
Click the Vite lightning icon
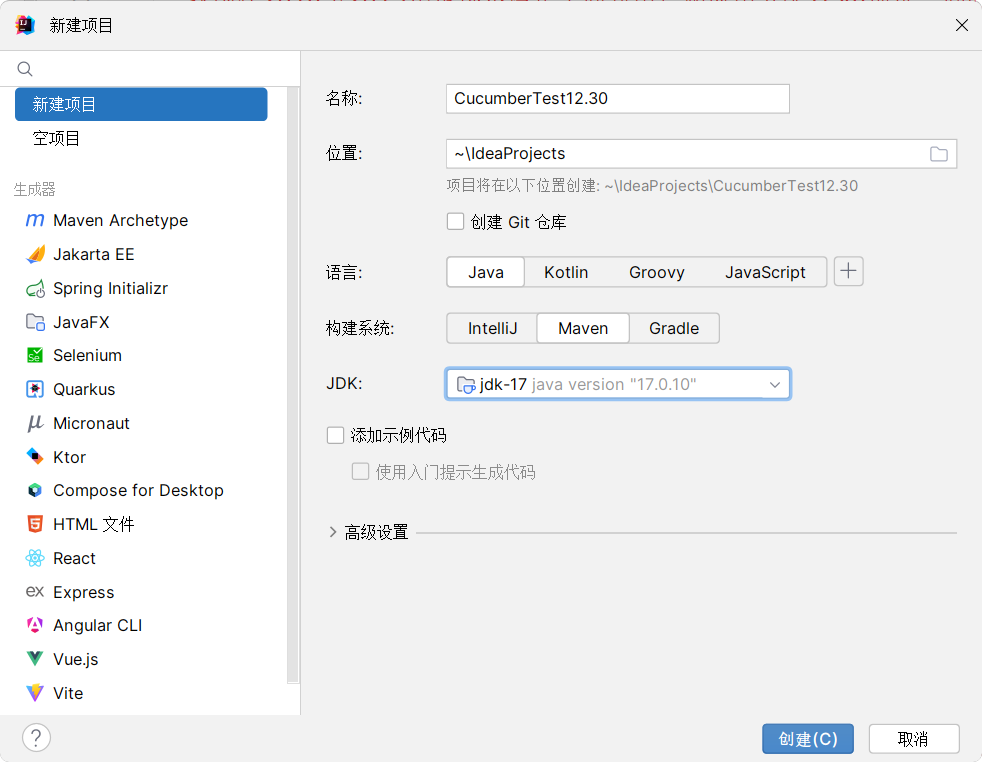35,692
